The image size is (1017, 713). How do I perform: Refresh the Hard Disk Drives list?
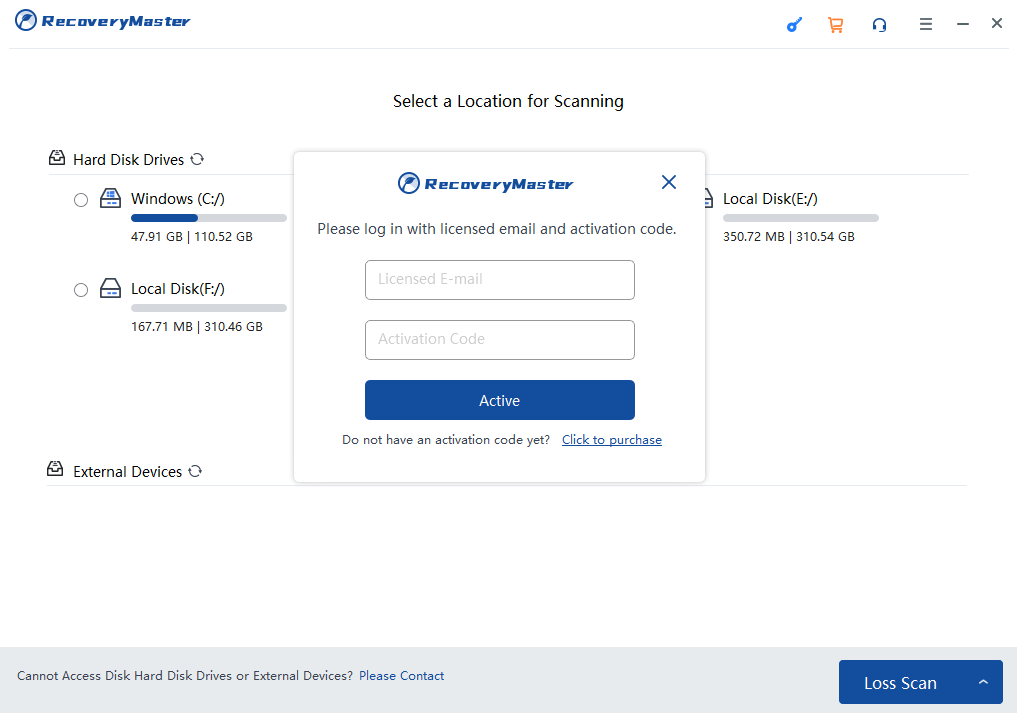coord(198,159)
